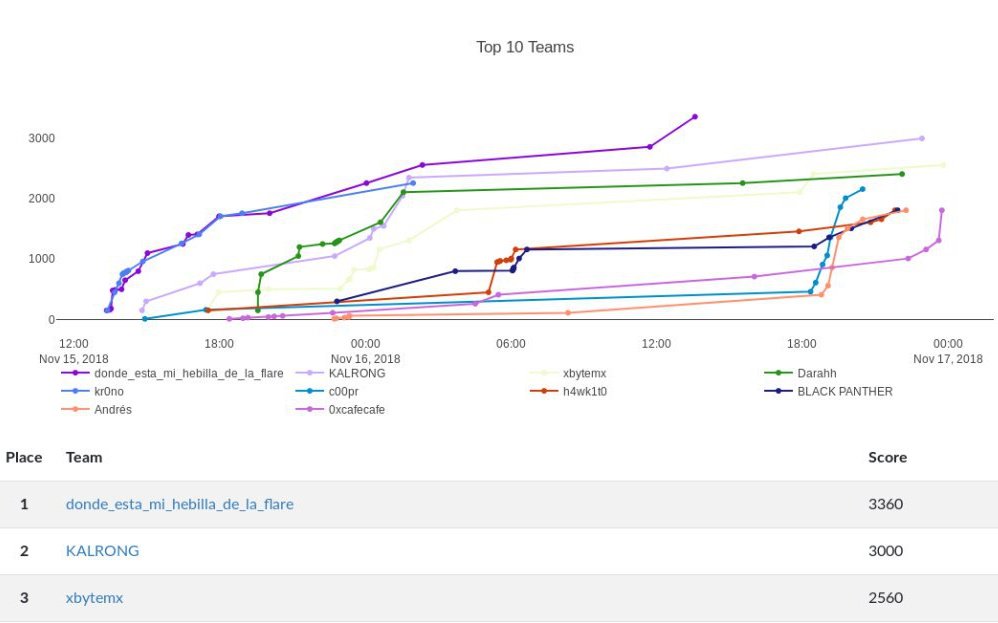The image size is (998, 623).
Task: Toggle Andrés series in chart legend
Action: pyautogui.click(x=97, y=410)
